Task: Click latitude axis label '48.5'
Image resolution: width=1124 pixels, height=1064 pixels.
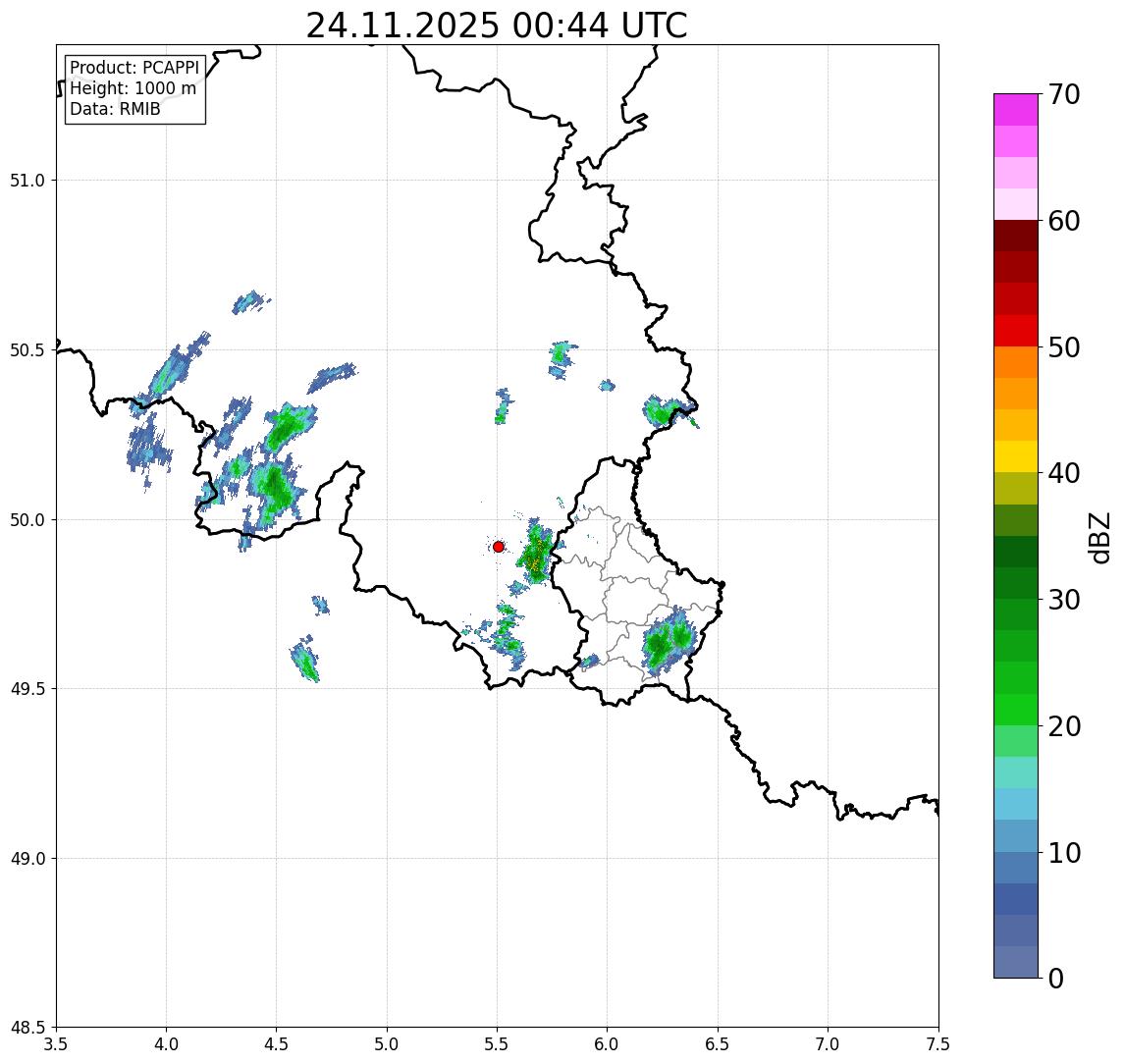Action: coord(27,1028)
